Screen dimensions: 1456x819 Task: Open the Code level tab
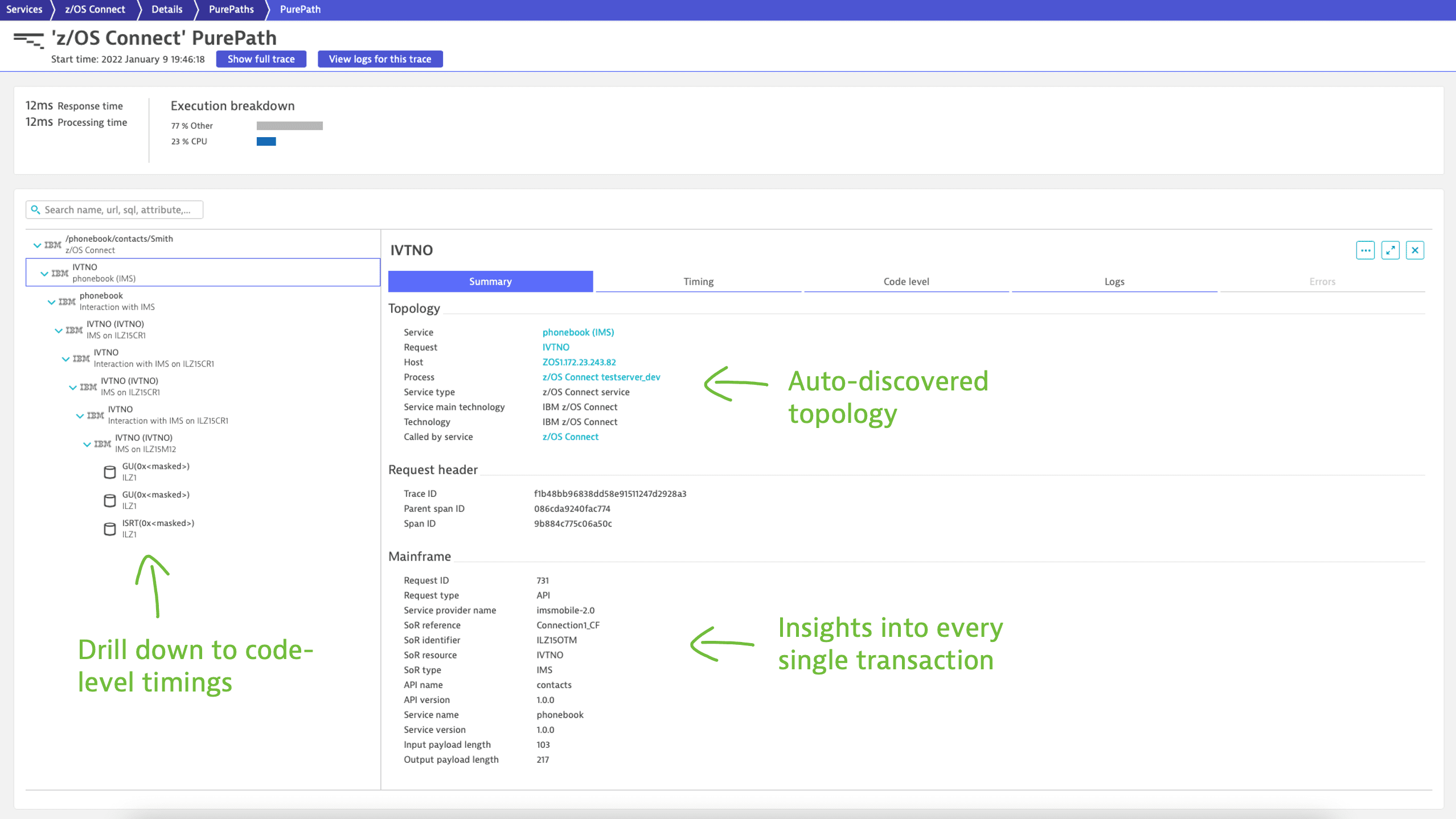905,281
